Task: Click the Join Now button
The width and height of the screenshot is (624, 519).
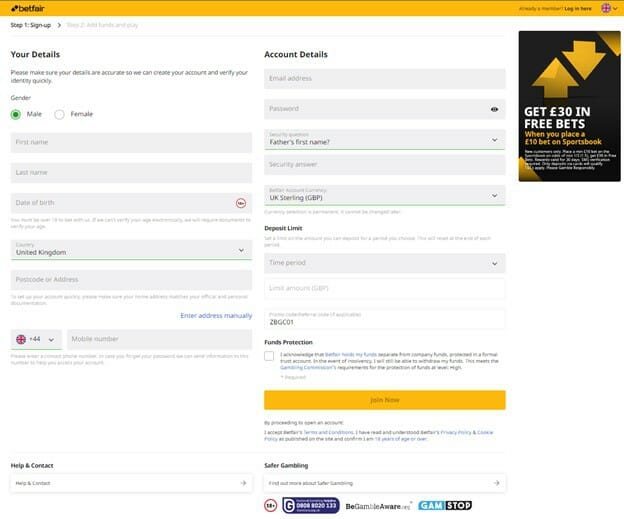Action: pos(385,400)
